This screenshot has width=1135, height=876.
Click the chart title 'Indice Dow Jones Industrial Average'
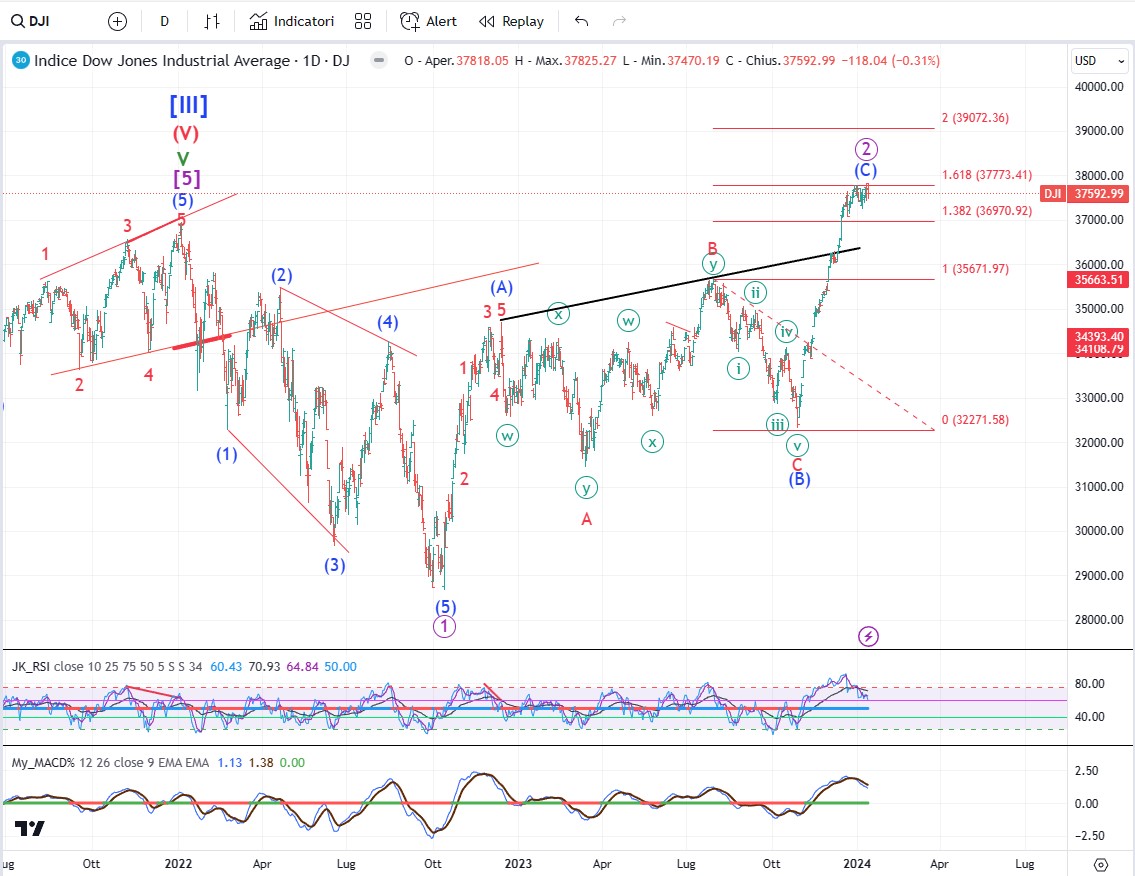point(162,61)
